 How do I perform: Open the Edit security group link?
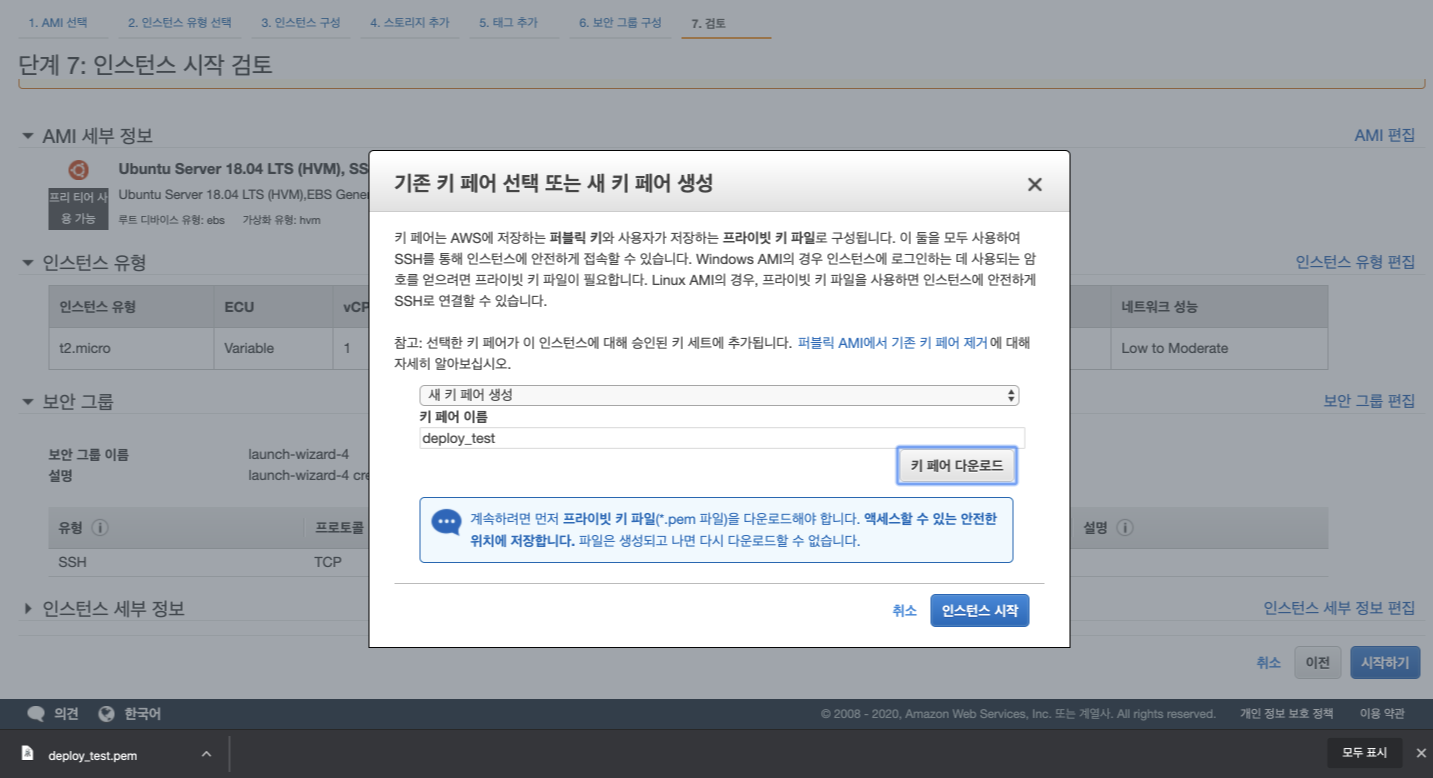[x=1369, y=401]
